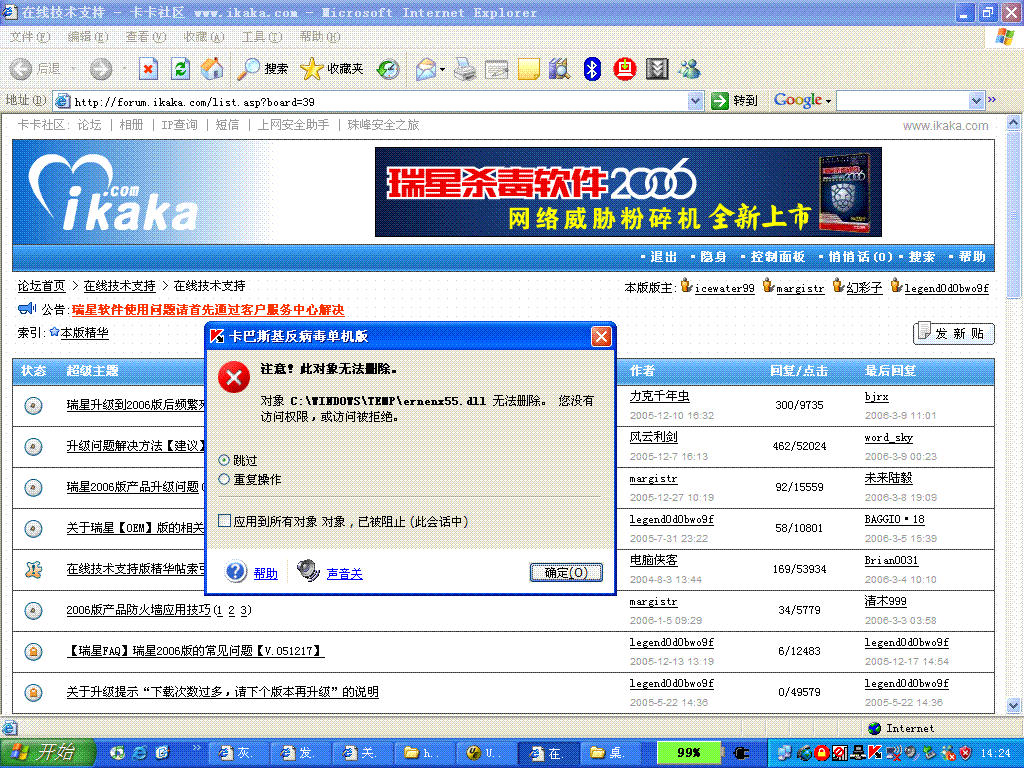
Task: Click the 退出 logout link
Action: coord(664,257)
